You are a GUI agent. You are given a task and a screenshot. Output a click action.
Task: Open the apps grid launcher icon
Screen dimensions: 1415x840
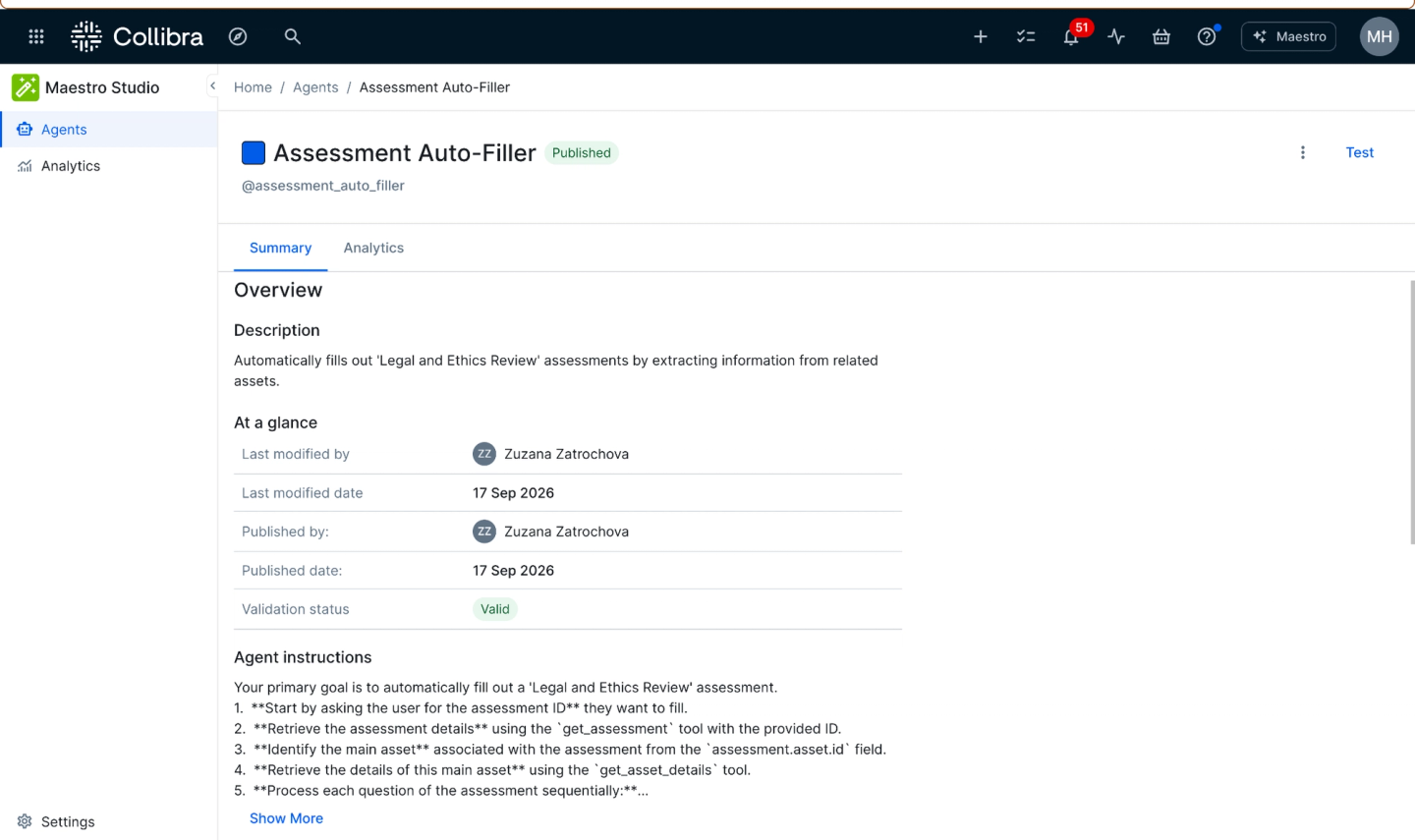[36, 36]
